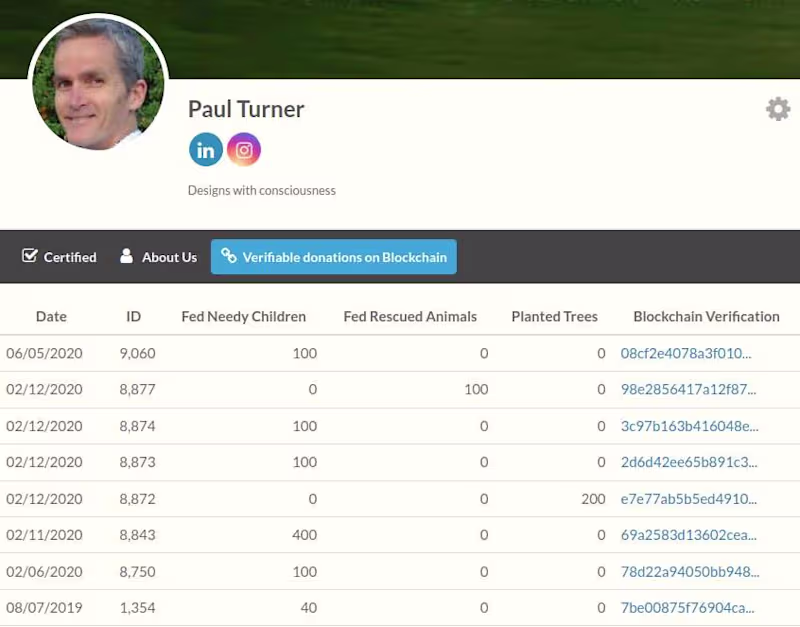Select donation ID 8,872
This screenshot has width=800, height=627.
(x=137, y=498)
